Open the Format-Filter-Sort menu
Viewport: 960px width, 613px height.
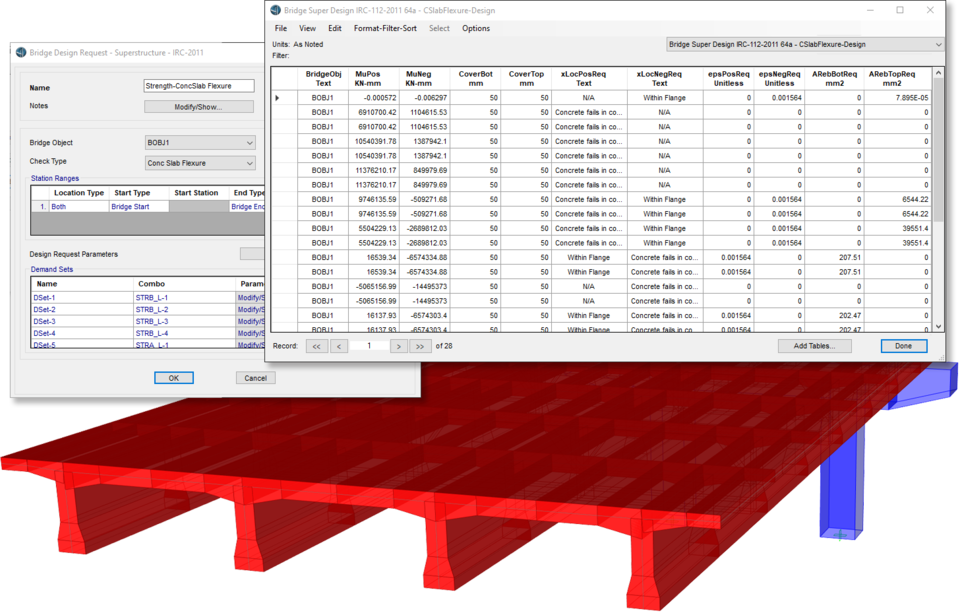coord(385,28)
